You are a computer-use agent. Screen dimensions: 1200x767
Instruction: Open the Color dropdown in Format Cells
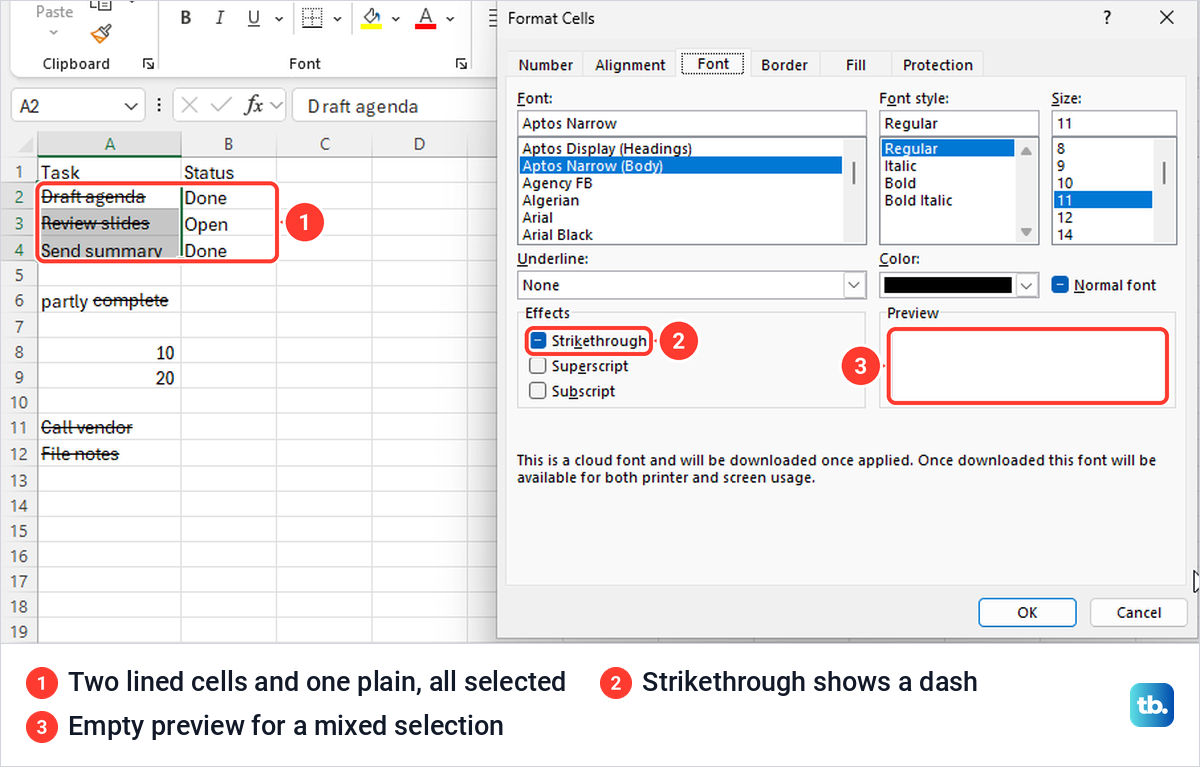pyautogui.click(x=1027, y=285)
